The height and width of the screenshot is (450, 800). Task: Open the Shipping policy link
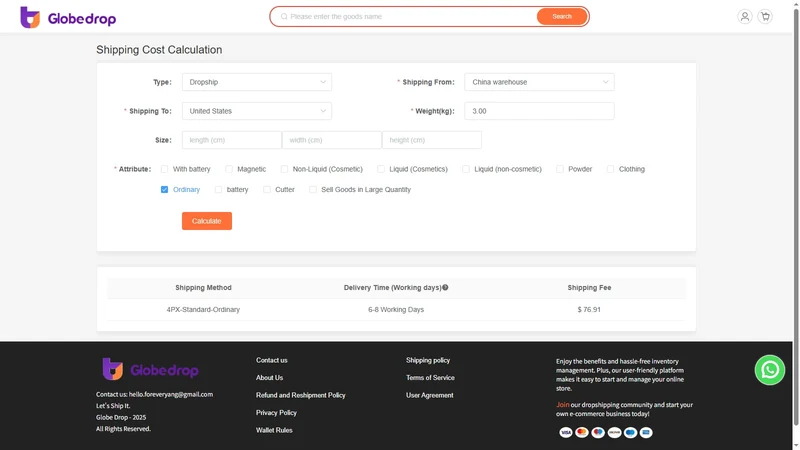428,360
